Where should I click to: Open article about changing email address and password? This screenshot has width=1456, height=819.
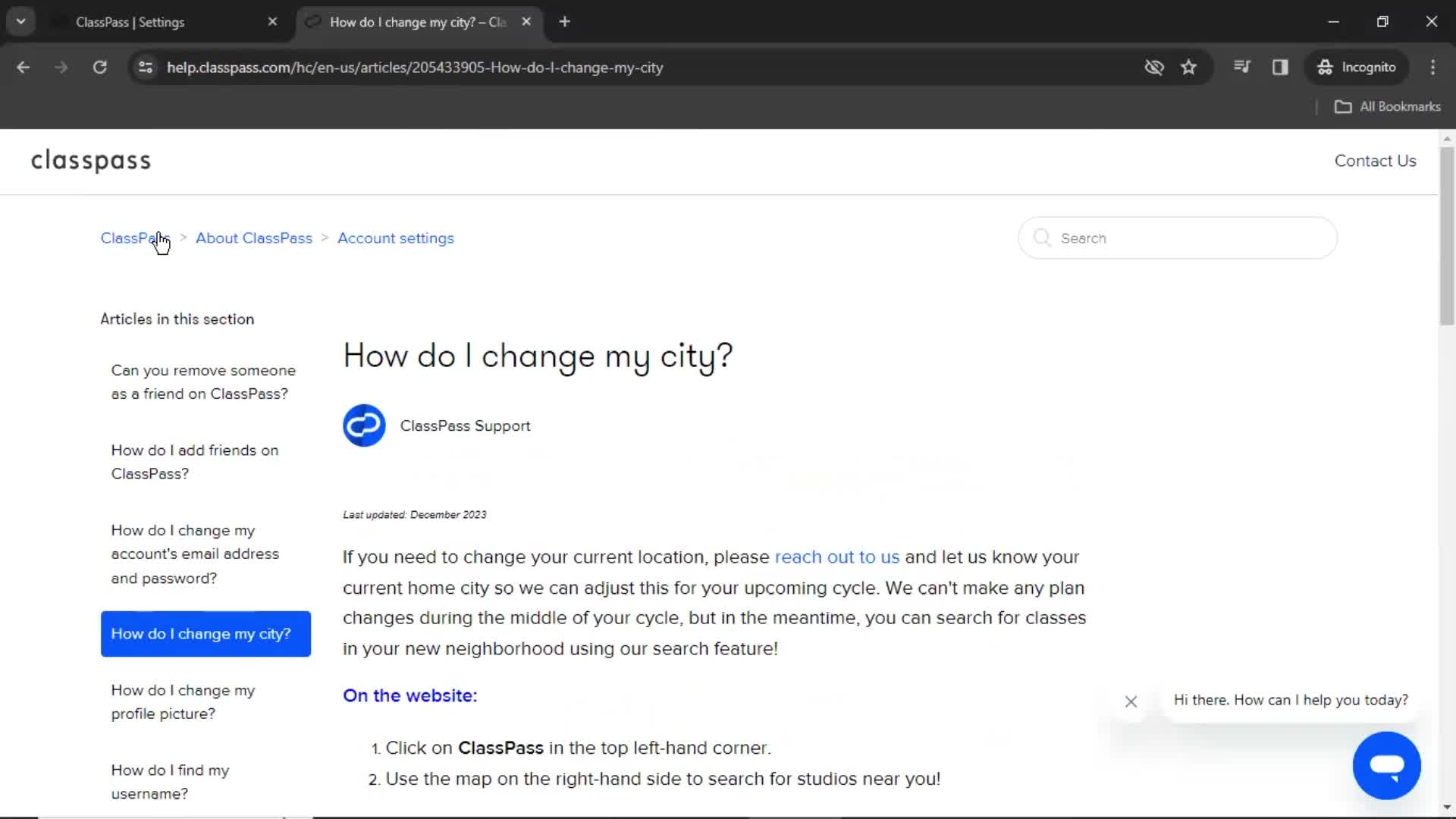[x=195, y=554]
